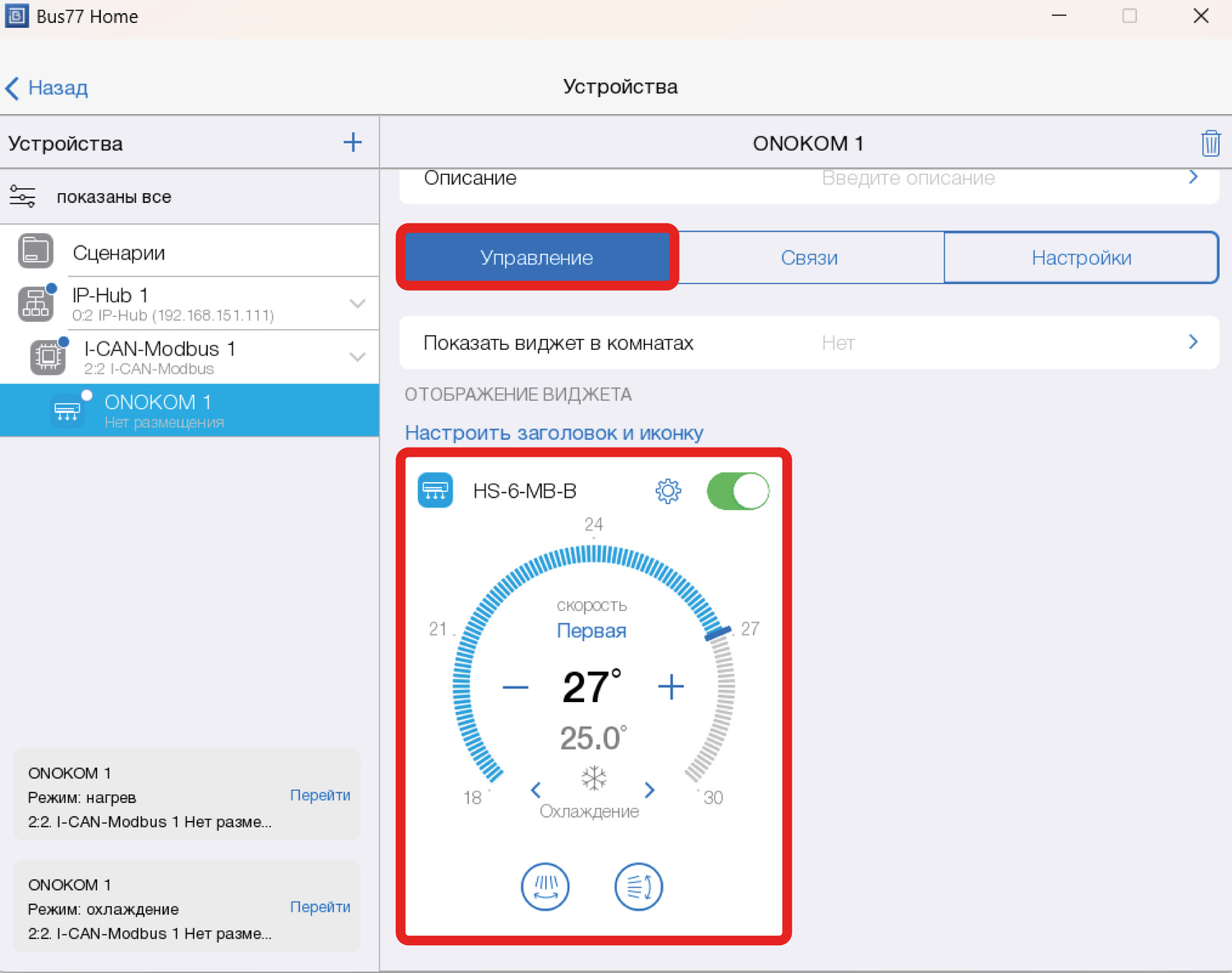The height and width of the screenshot is (973, 1232).
Task: Delete ONOKOM 1 with trash icon
Action: point(1210,143)
